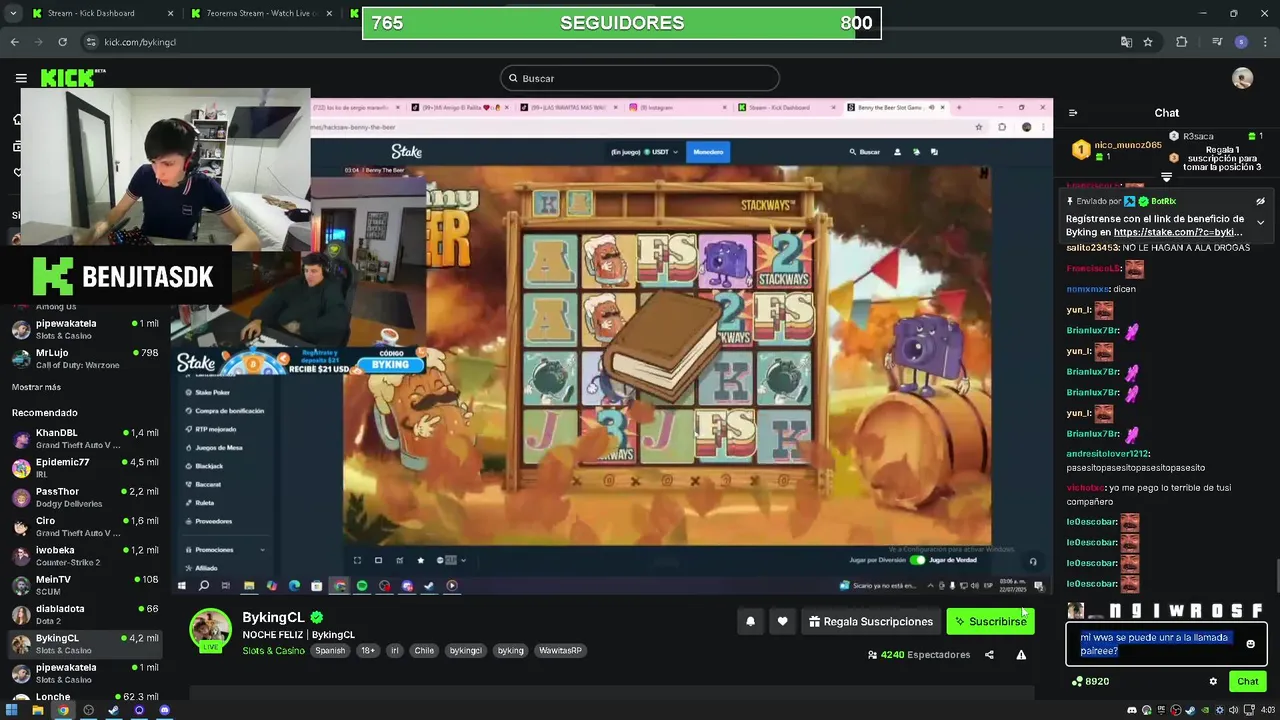Share the stream via the share icon
Viewport: 1280px width, 720px height.
click(989, 655)
